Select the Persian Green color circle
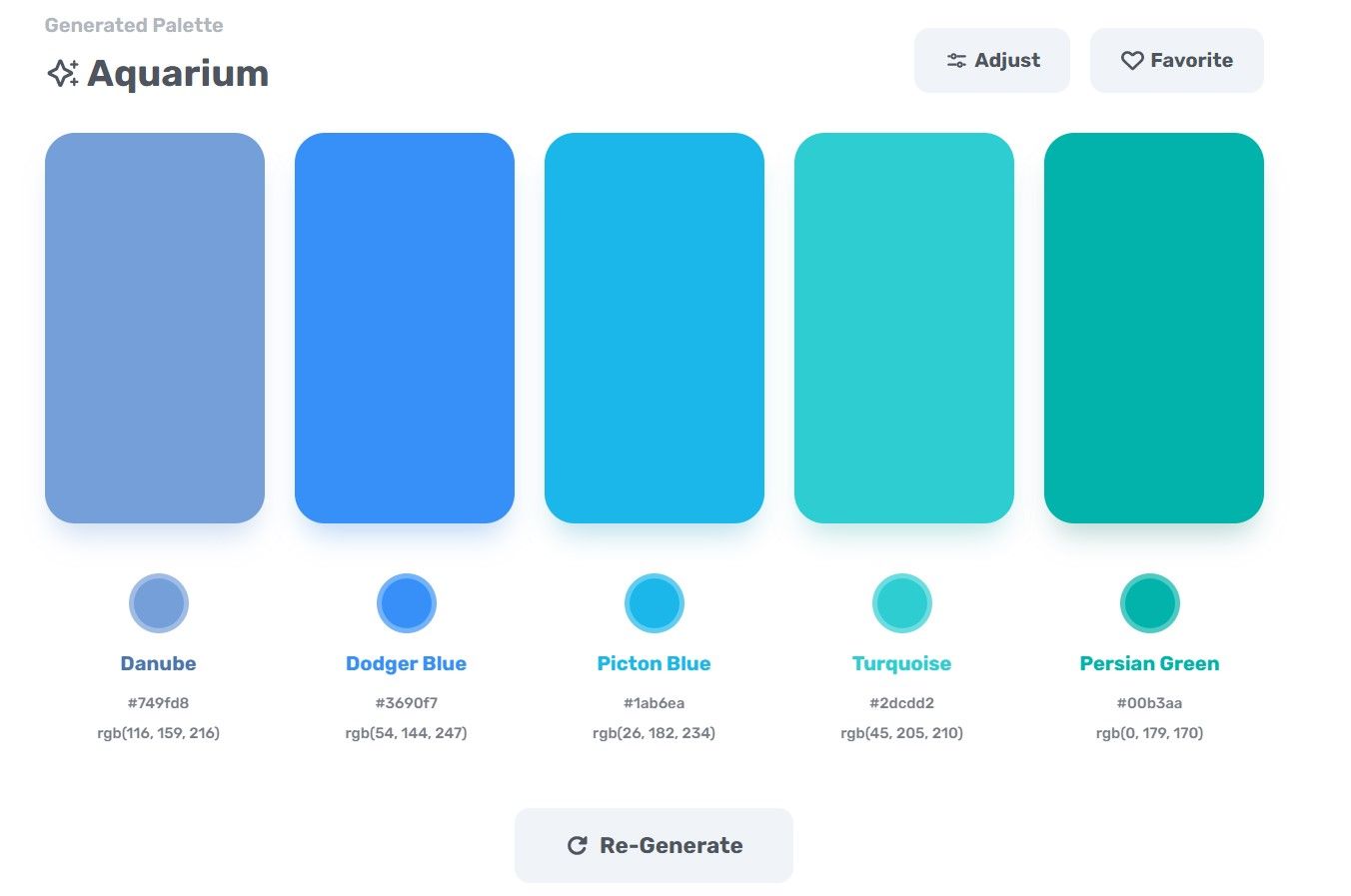Viewport: 1351px width, 896px height. (x=1150, y=602)
